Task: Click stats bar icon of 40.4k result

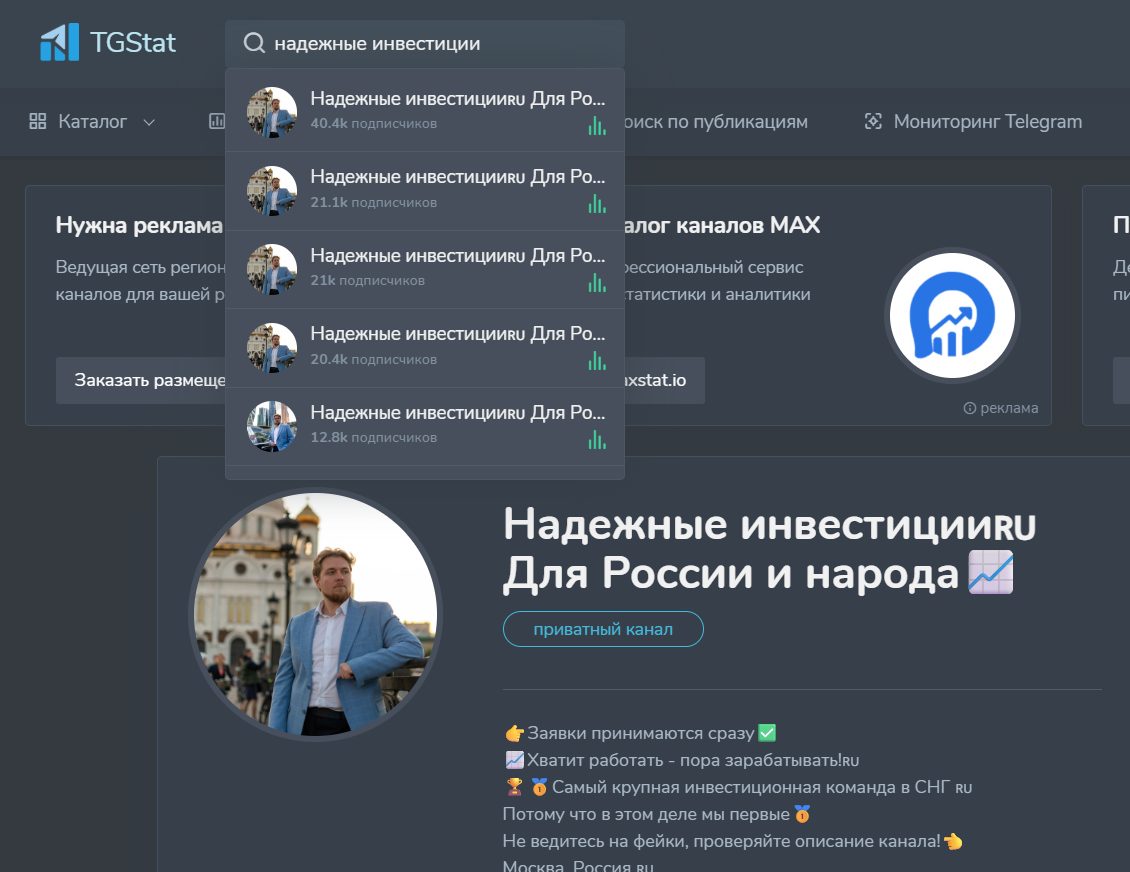Action: [597, 126]
